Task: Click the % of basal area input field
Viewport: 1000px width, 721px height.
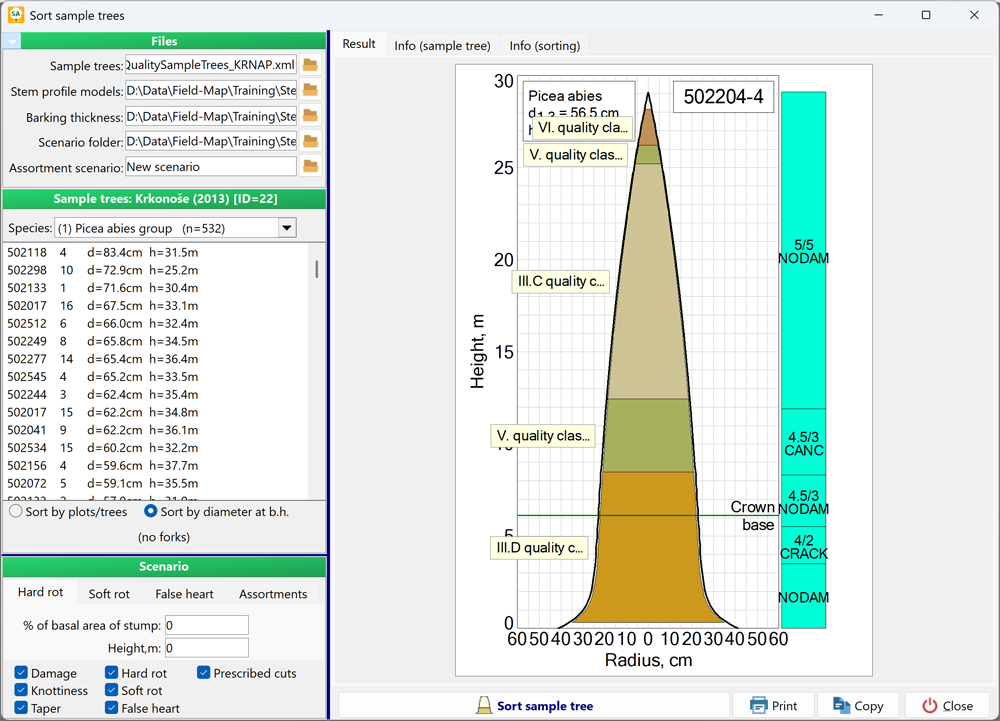Action: click(206, 626)
